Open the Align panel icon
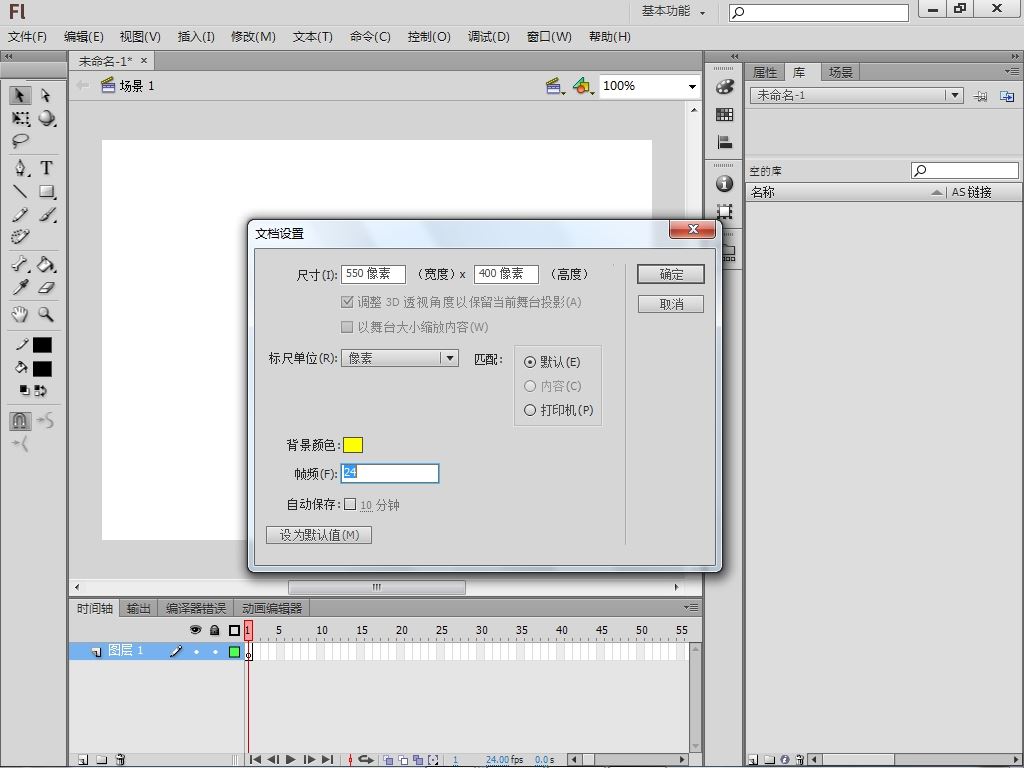 [x=724, y=142]
